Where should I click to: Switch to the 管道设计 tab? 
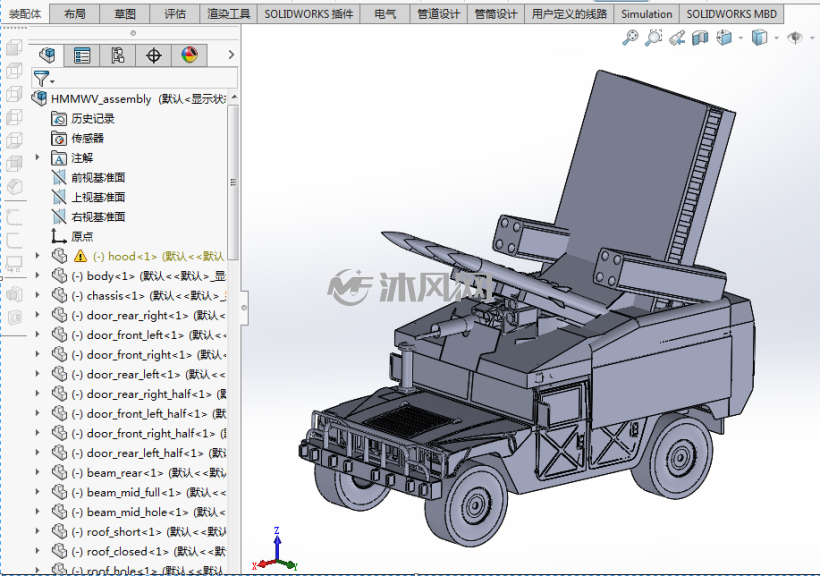438,14
